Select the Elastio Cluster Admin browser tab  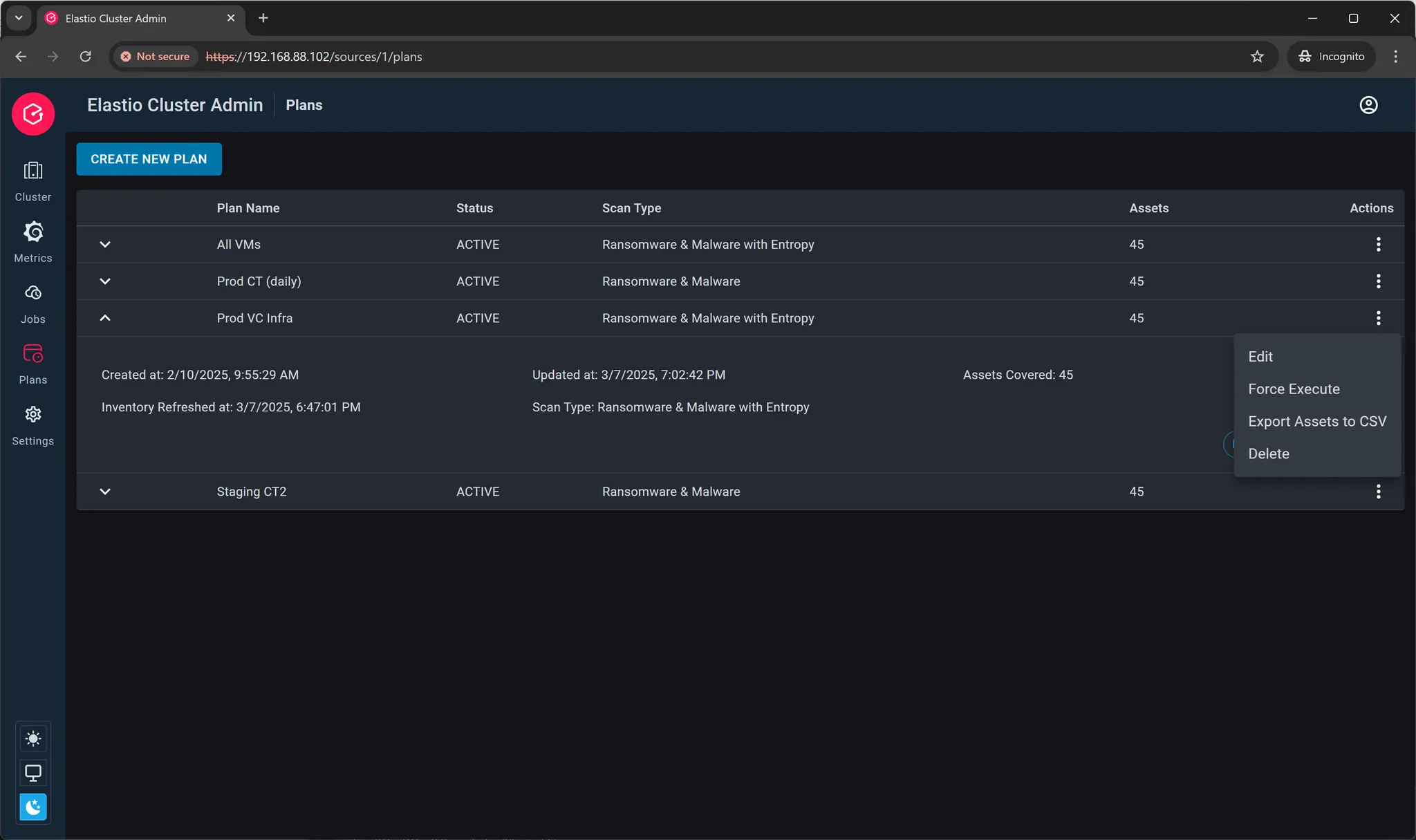pos(140,19)
